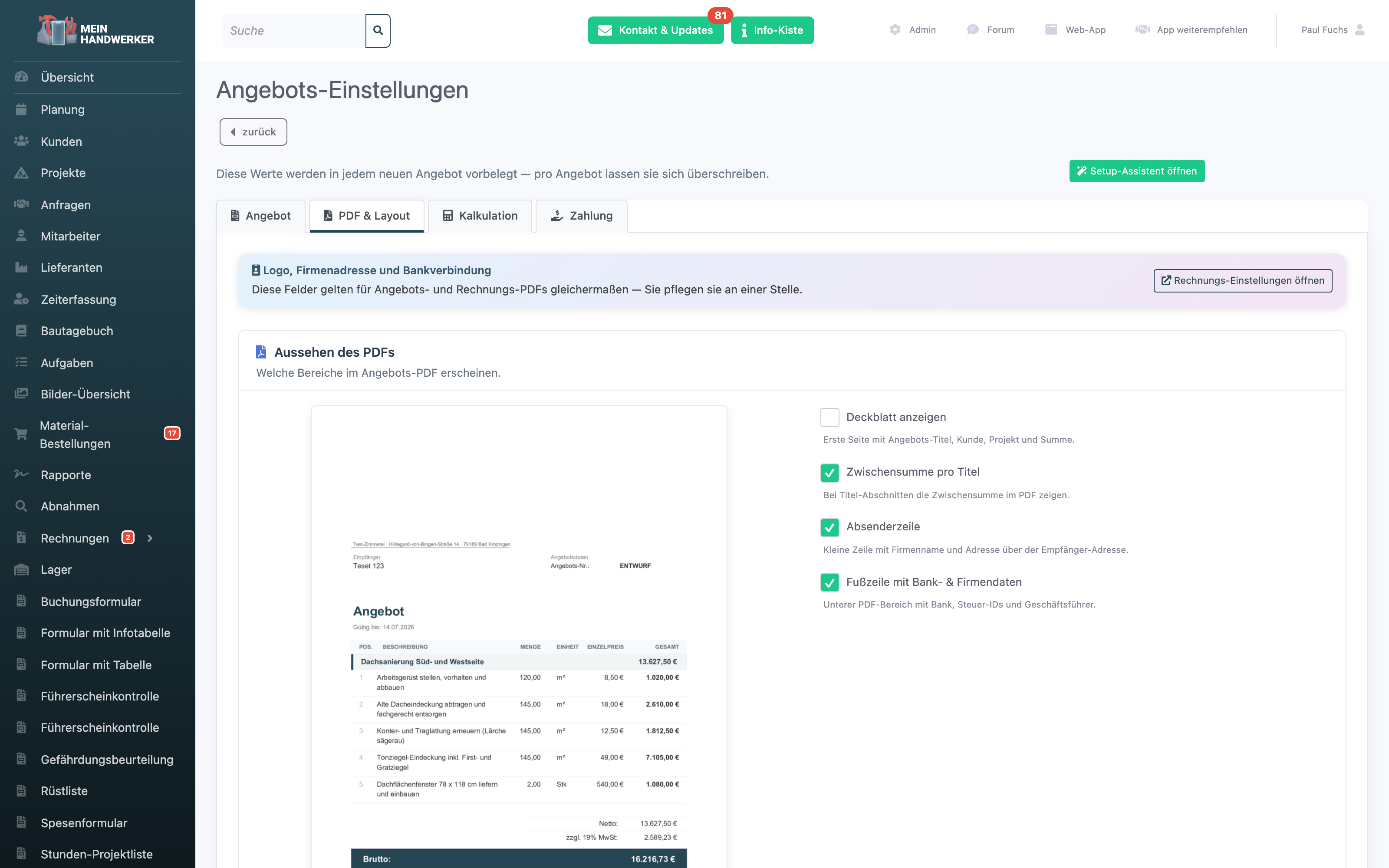
Task: Click the Mein Handwerker logo
Action: pyautogui.click(x=96, y=30)
